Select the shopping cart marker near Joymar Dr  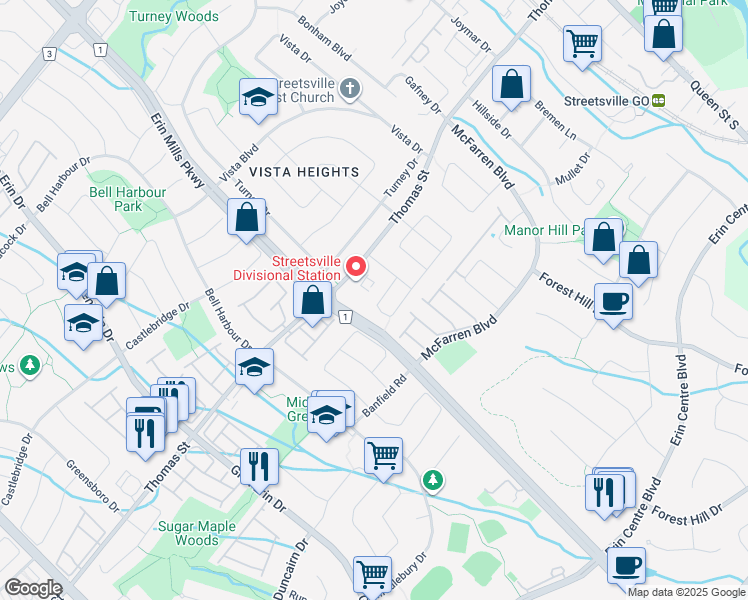(x=582, y=48)
